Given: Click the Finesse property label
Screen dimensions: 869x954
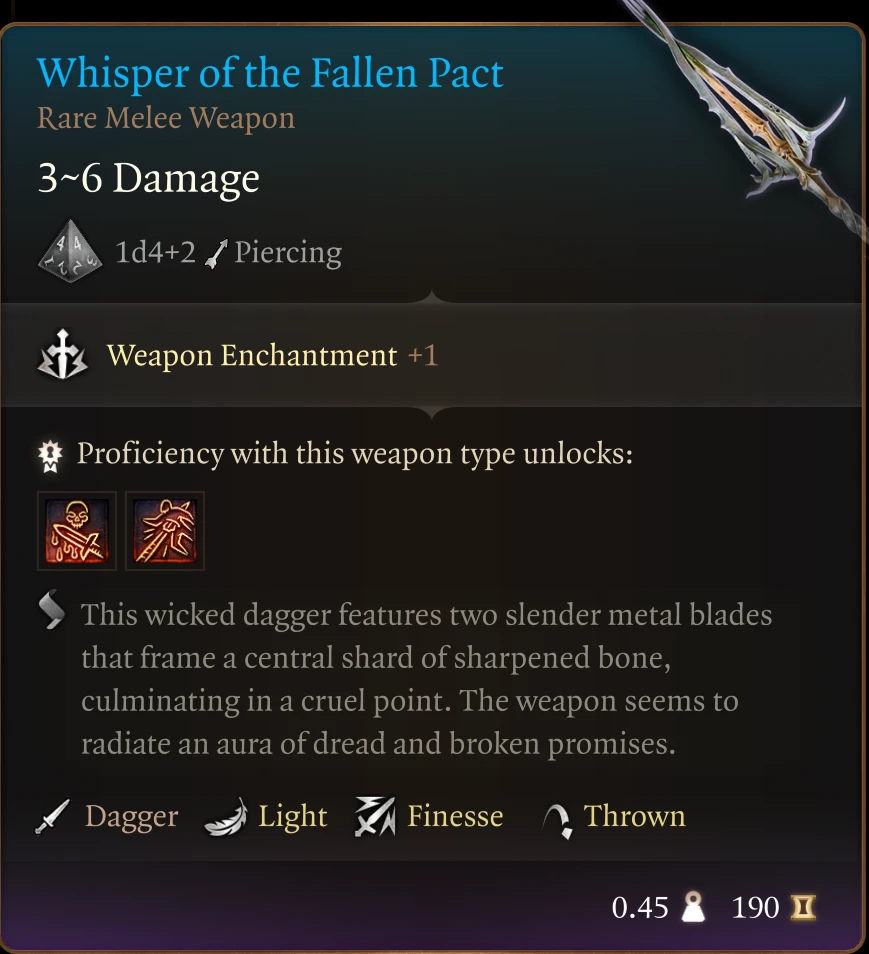Looking at the screenshot, I should [455, 816].
